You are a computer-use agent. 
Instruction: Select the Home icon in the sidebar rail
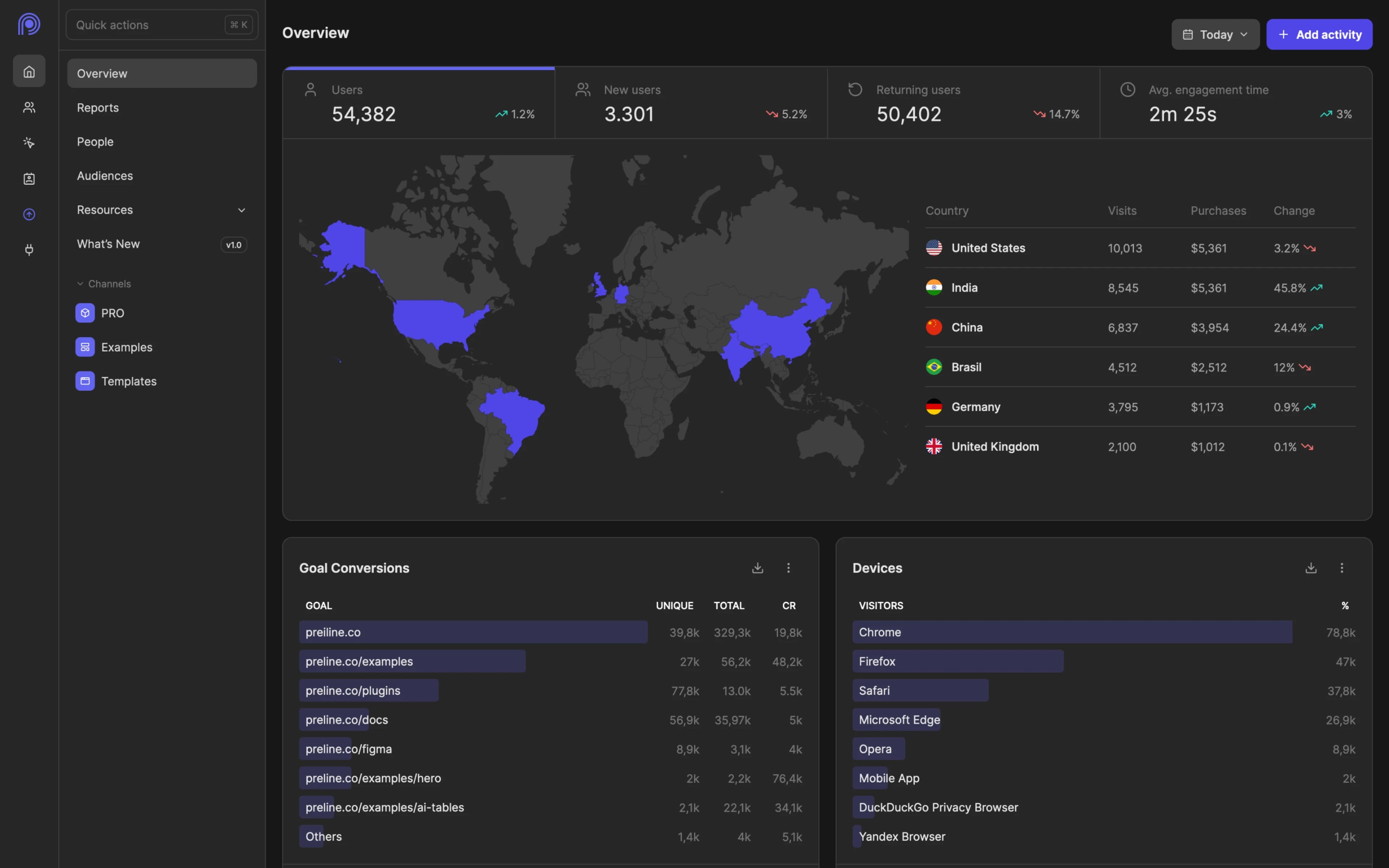[29, 71]
